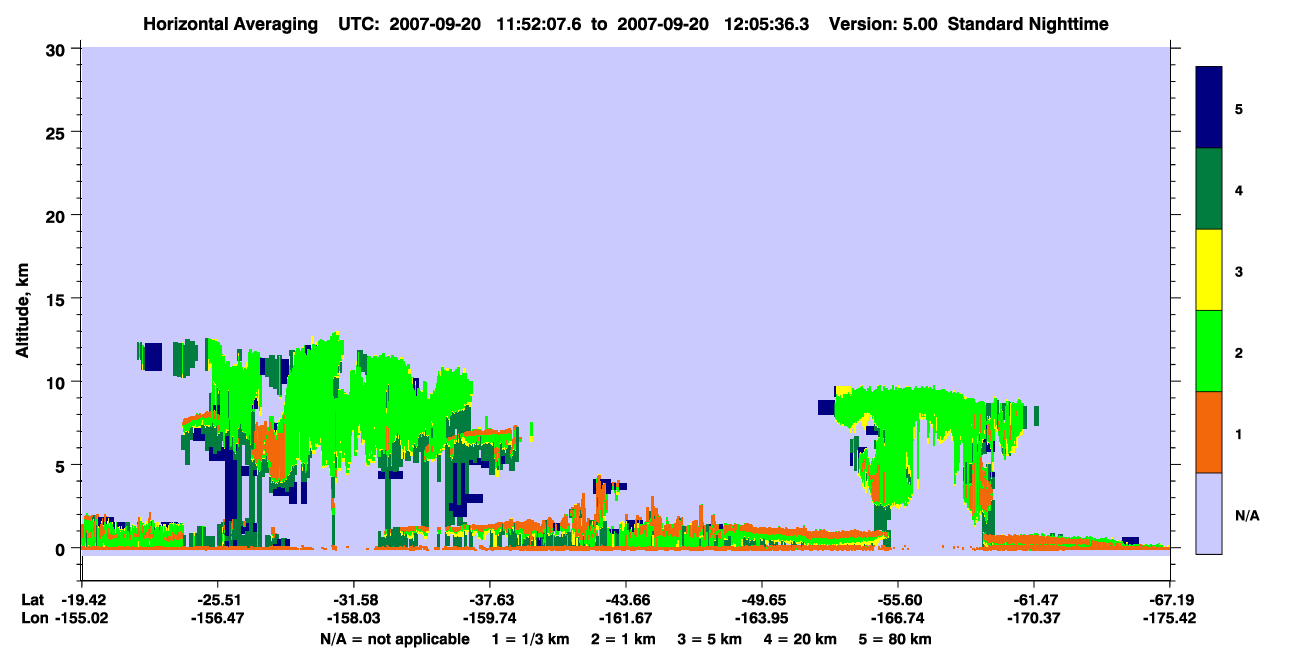Click longitude value -163.95

point(761,619)
